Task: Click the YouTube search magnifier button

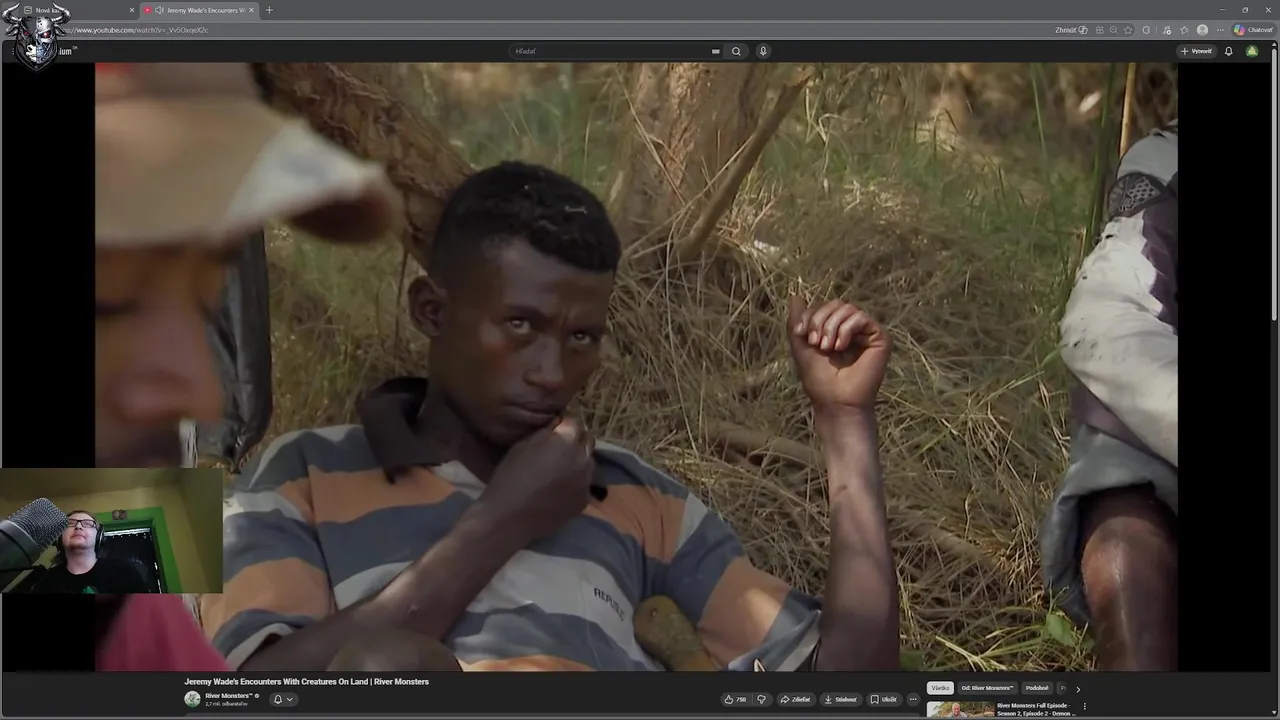Action: 736,51
